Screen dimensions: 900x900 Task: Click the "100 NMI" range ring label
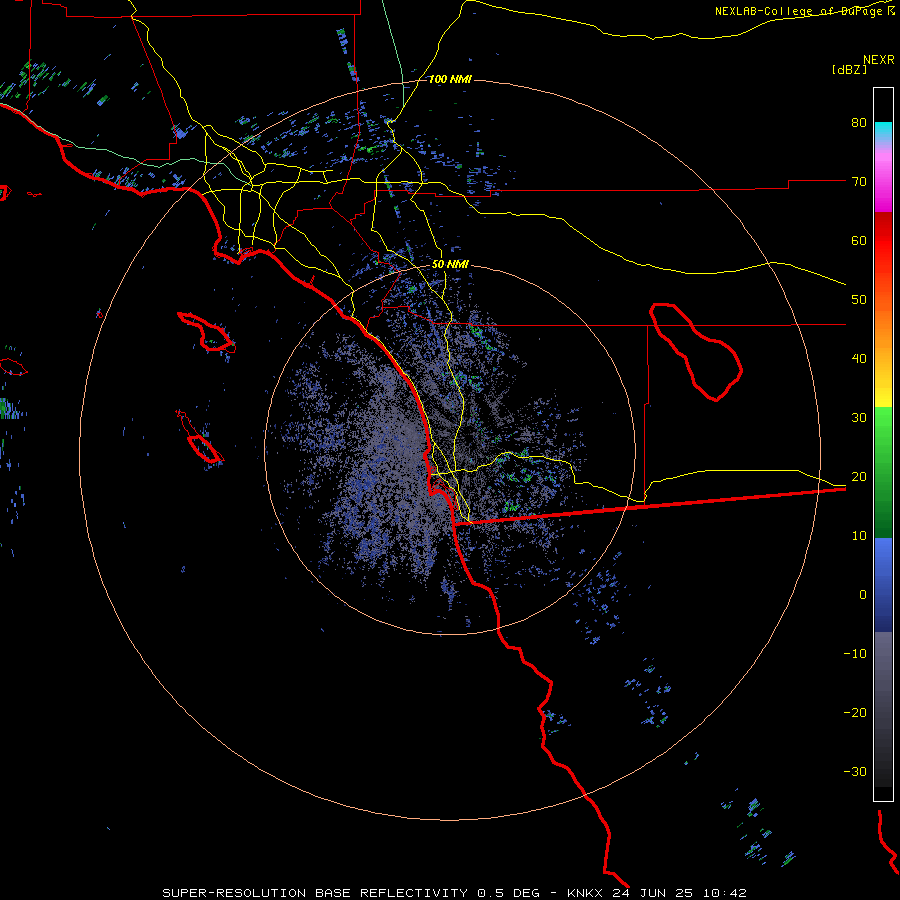point(449,79)
